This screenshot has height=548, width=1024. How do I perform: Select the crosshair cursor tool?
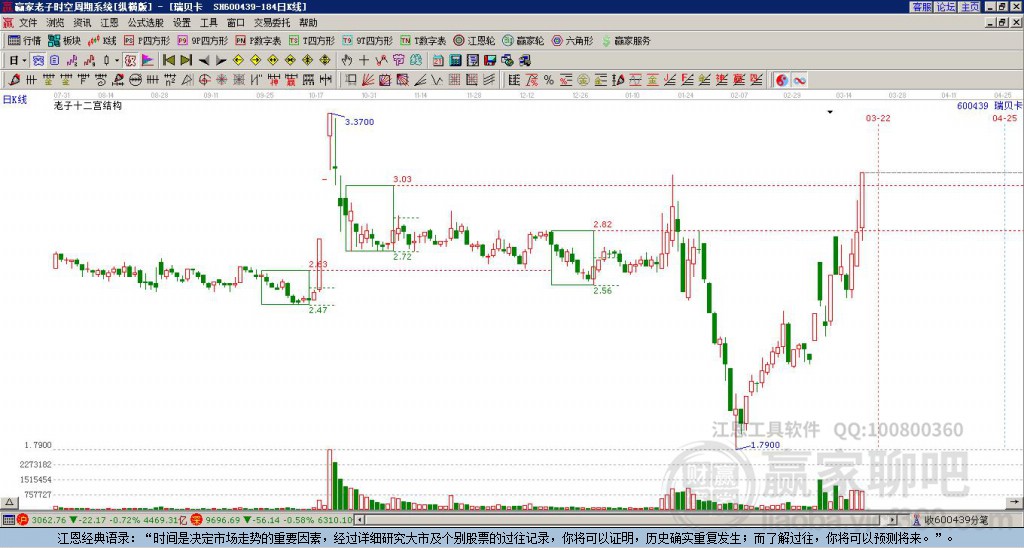364,60
